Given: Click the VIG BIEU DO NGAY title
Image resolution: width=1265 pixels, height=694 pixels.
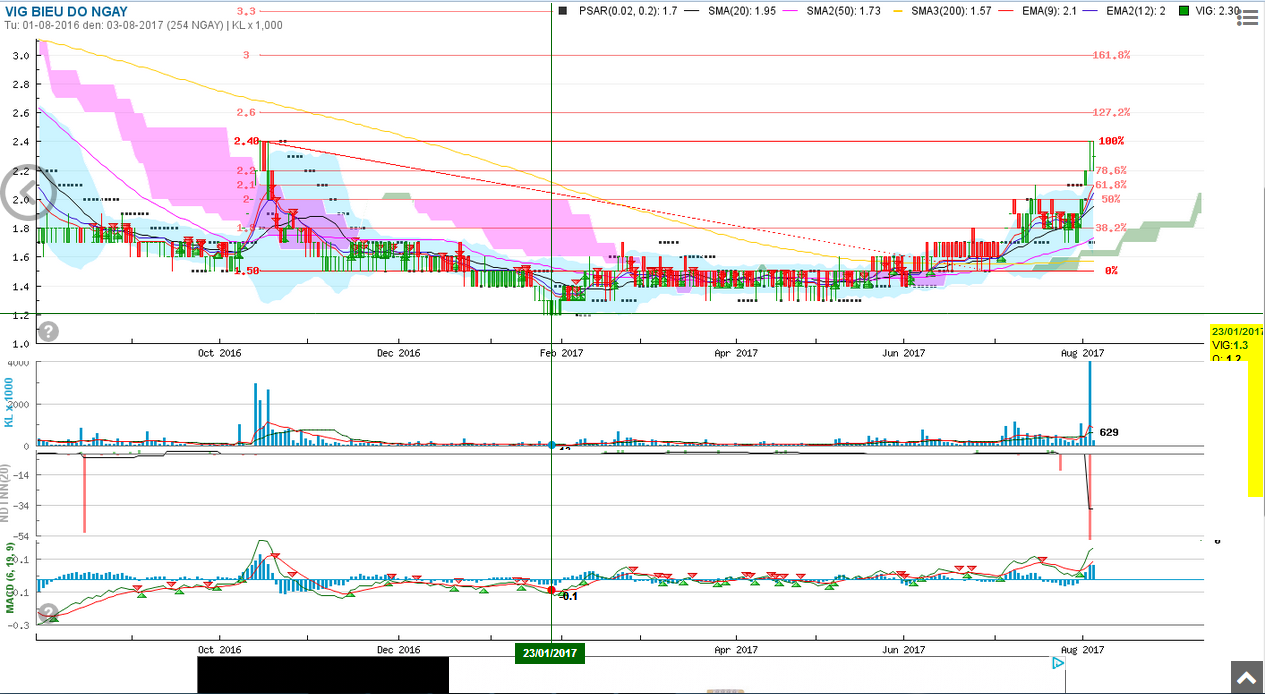Looking at the screenshot, I should click(66, 11).
